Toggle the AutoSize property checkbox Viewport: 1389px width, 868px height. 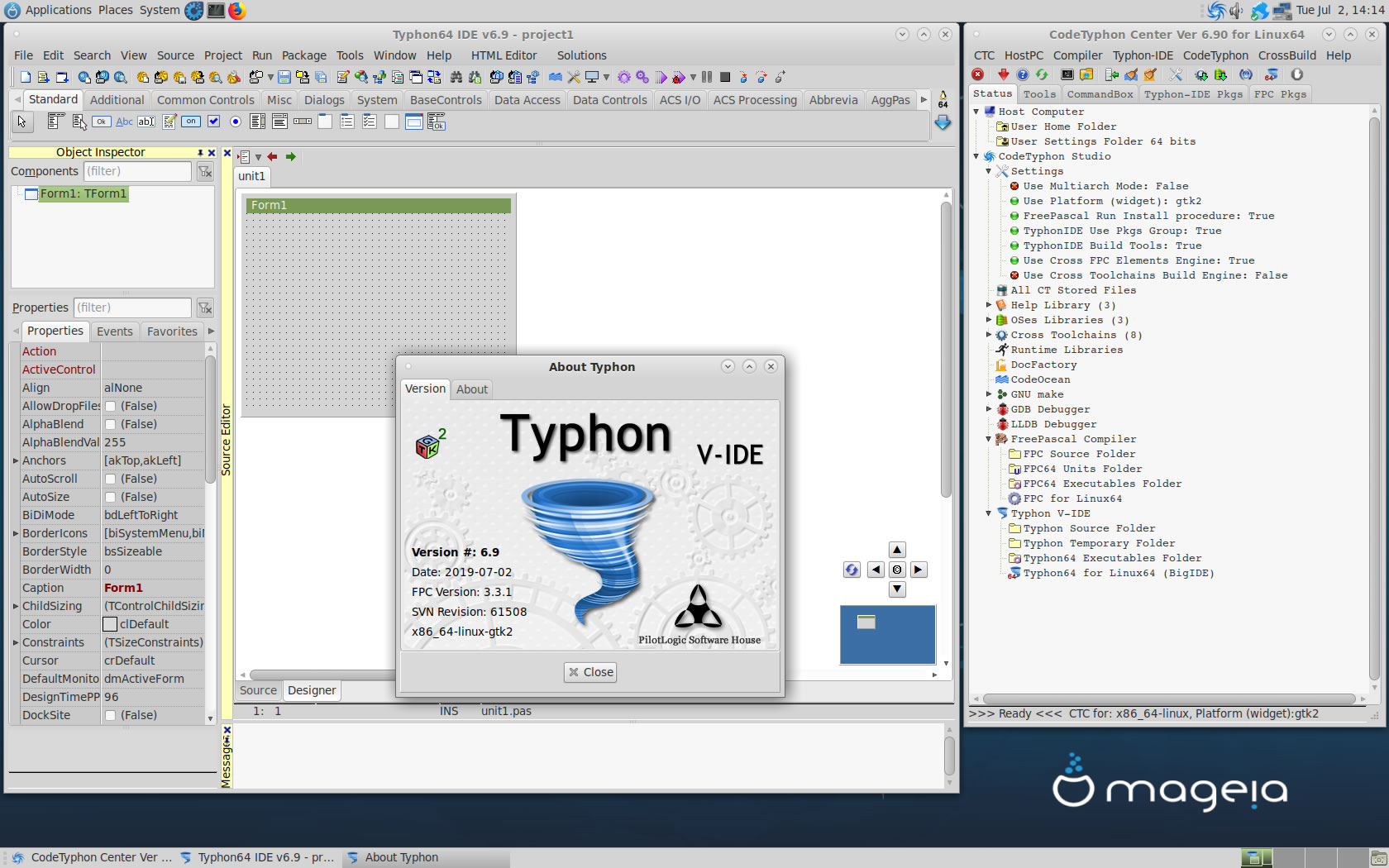click(110, 497)
